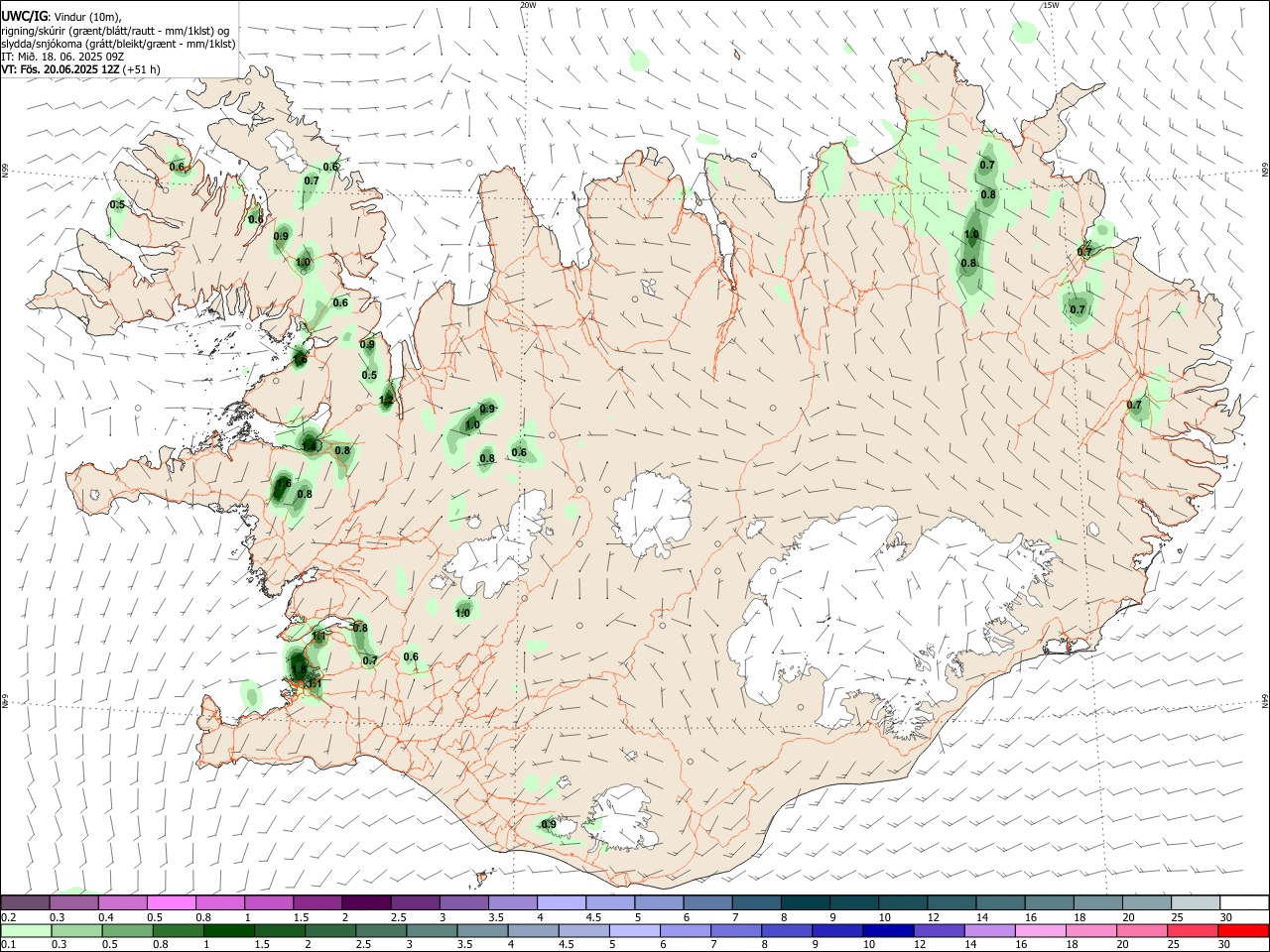This screenshot has height=952, width=1270.
Task: Click the '20W' longitude label
Action: pyautogui.click(x=528, y=5)
